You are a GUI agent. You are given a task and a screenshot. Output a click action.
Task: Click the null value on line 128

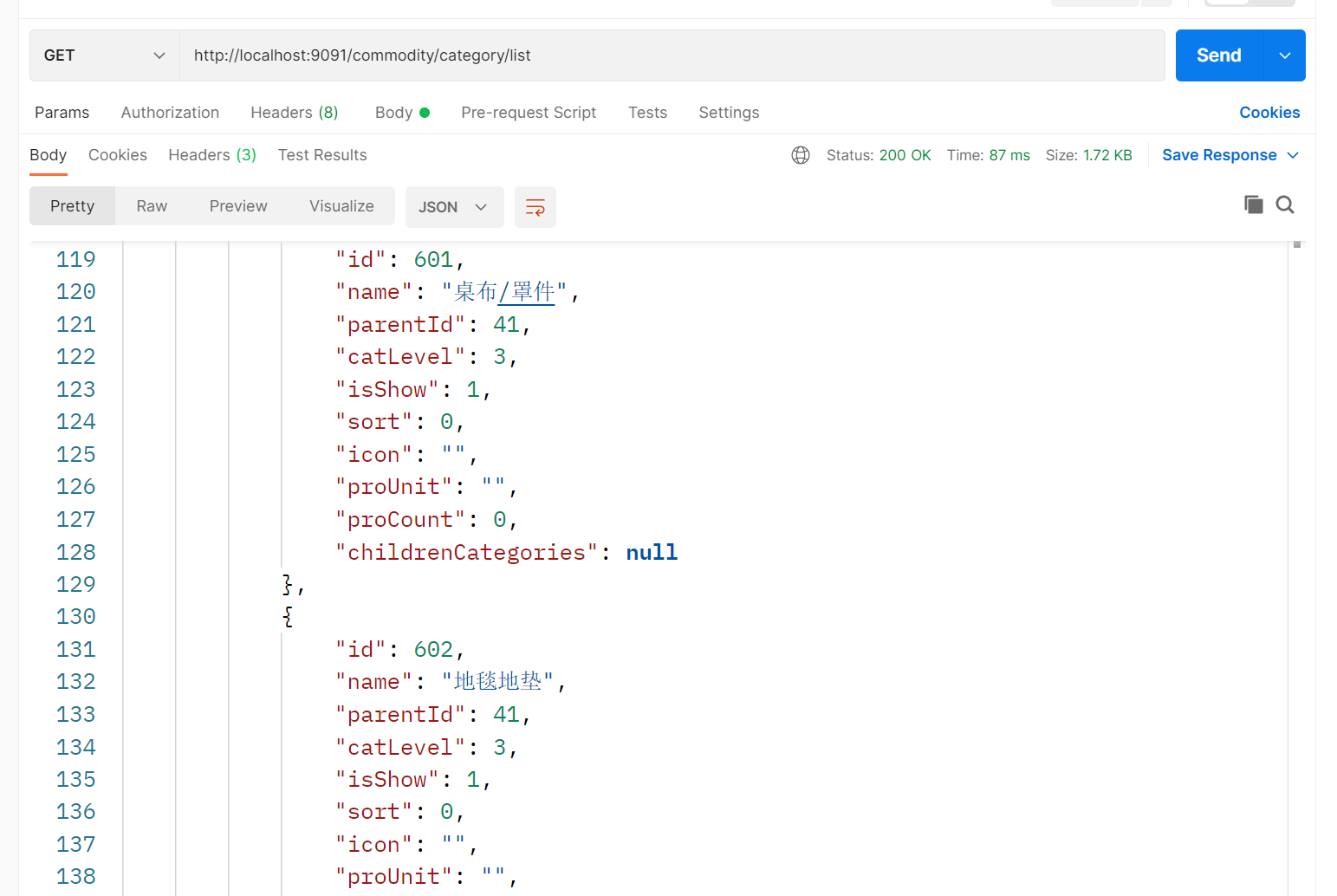(x=652, y=552)
